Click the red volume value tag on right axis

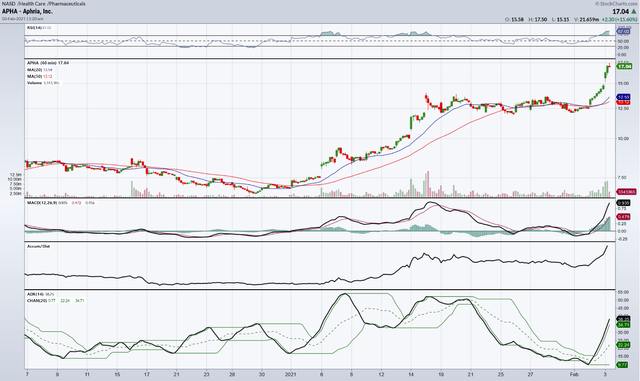(626, 192)
